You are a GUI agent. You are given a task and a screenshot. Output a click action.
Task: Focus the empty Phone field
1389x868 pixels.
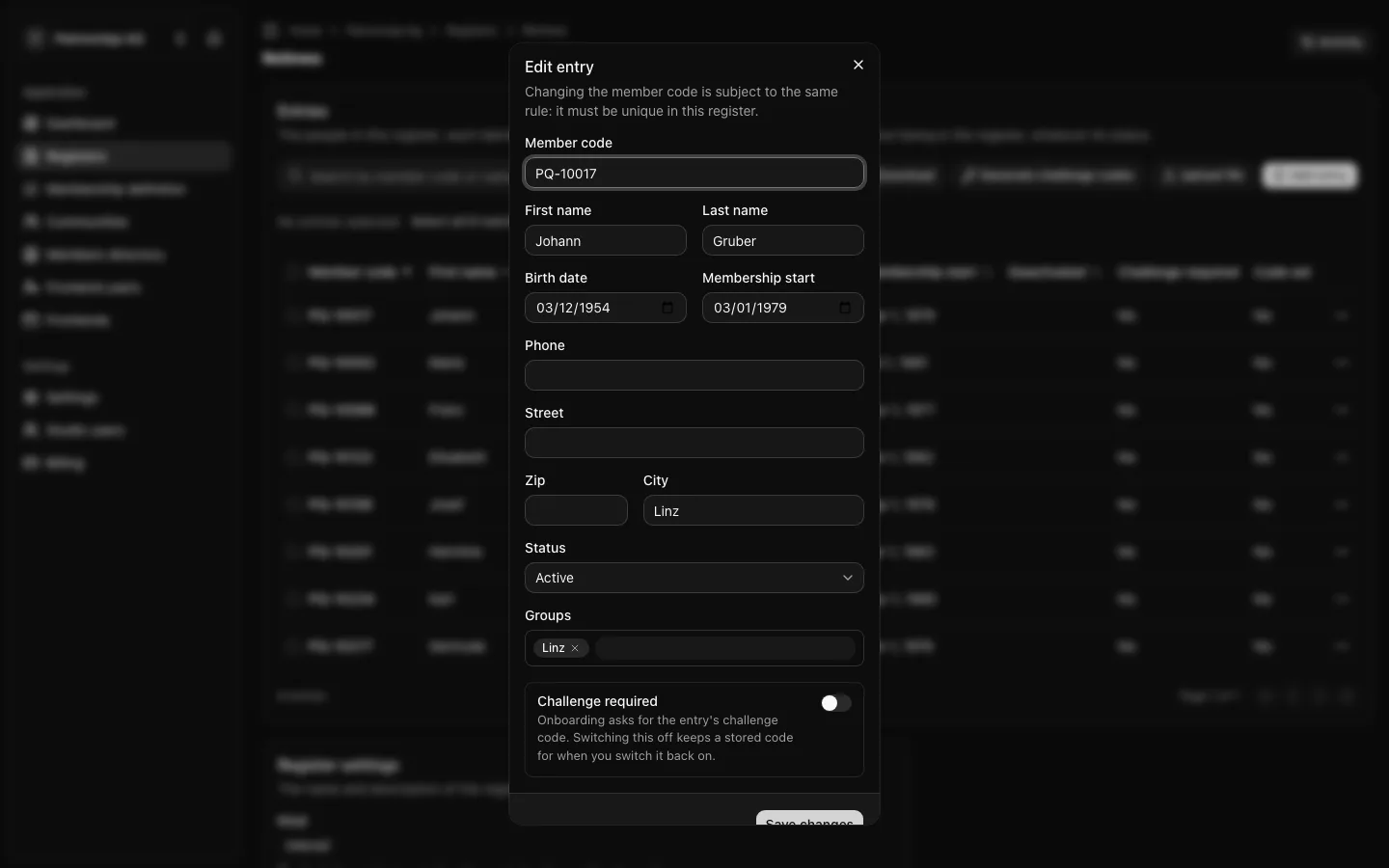[694, 375]
